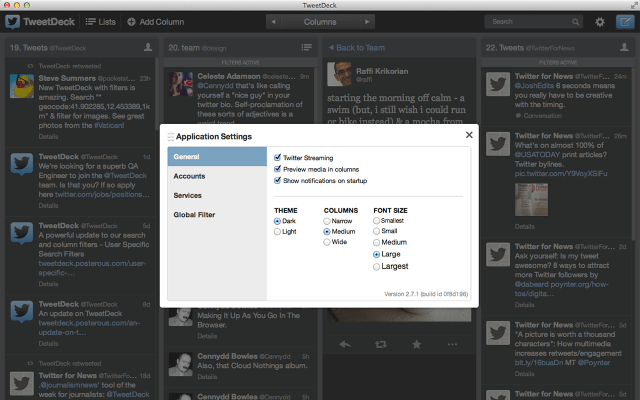Select the Dark theme radio button
The height and width of the screenshot is (400, 640).
278,221
